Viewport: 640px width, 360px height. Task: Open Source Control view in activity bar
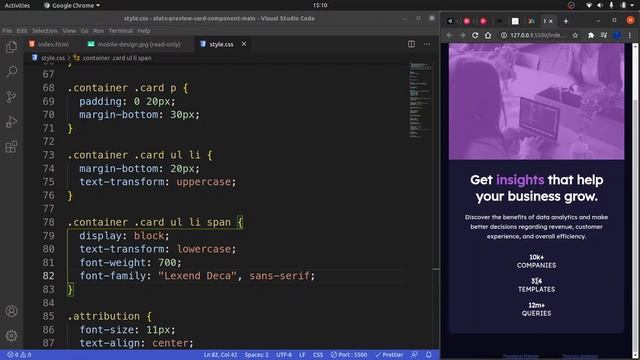11,97
